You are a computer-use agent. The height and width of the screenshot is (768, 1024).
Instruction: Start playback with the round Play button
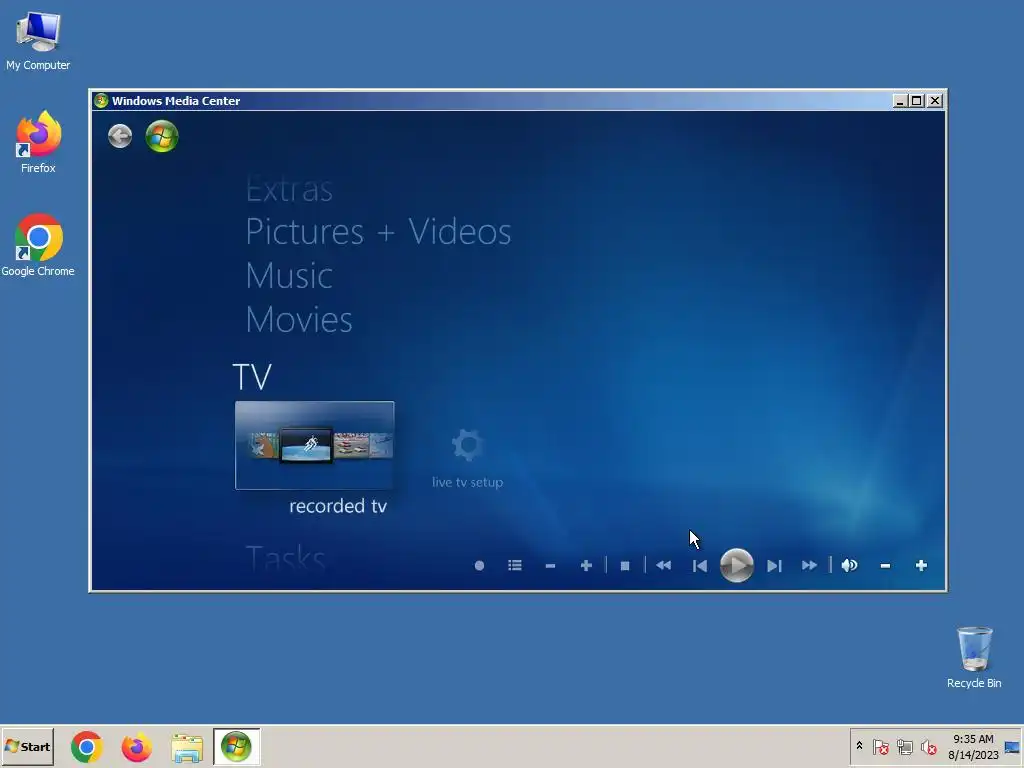[x=737, y=566]
